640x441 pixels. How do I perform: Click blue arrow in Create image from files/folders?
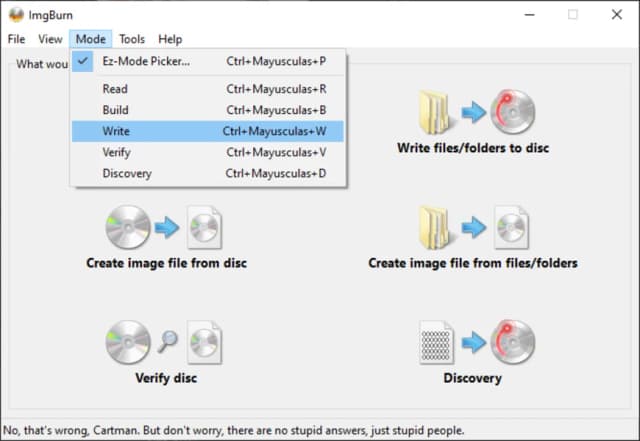point(474,227)
